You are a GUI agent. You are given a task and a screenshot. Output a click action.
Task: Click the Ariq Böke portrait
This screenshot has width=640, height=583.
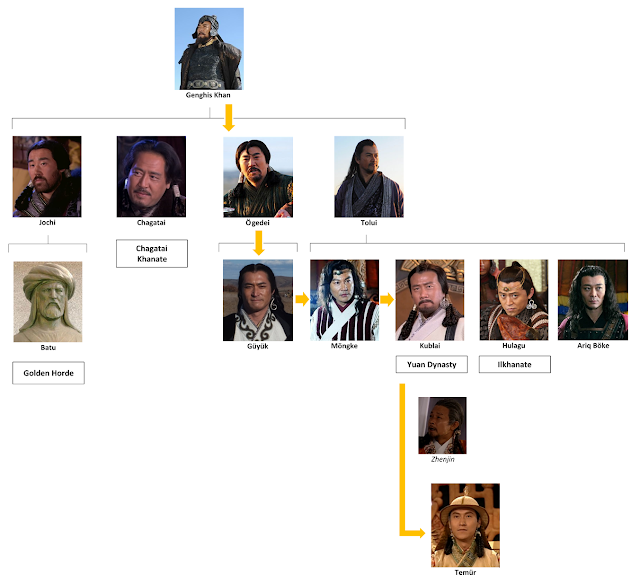[593, 300]
